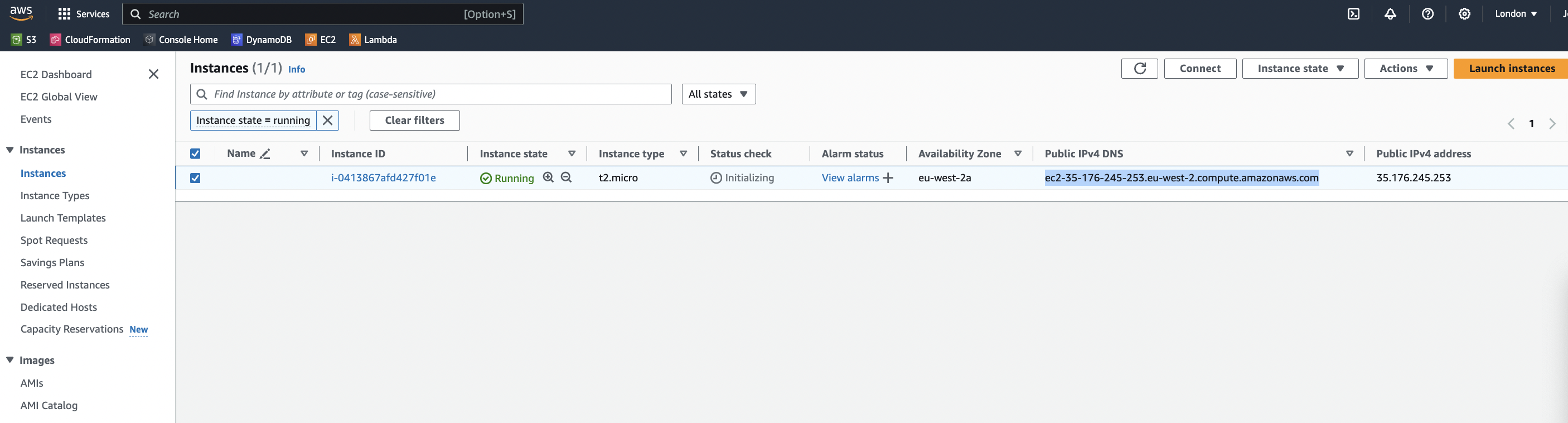
Task: Open the CloudFormation bookmark shortcut
Action: [x=90, y=40]
